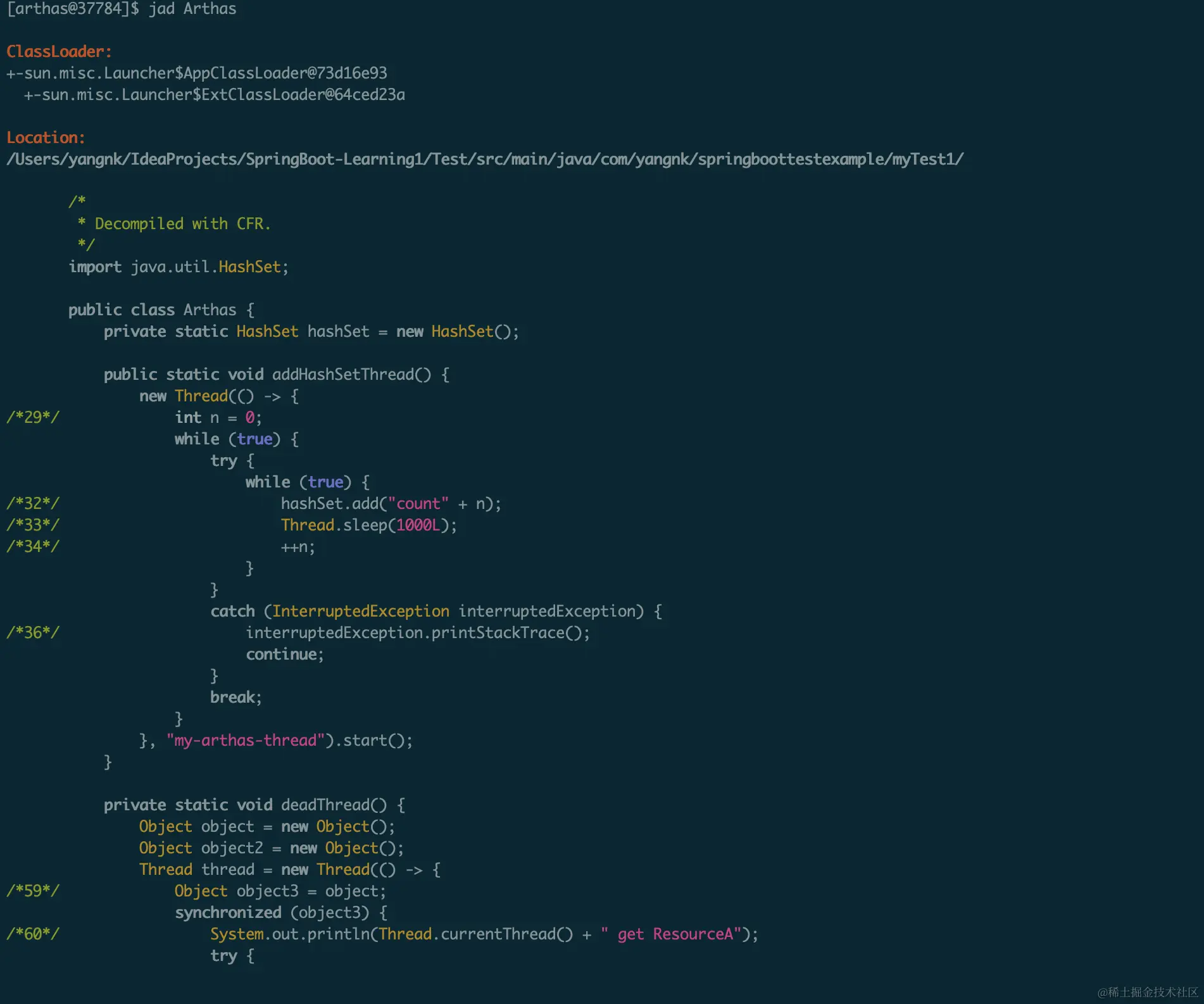Screen dimensions: 1204x1004
Task: Click the 'Object object2 = new Object();' line
Action: [272, 848]
